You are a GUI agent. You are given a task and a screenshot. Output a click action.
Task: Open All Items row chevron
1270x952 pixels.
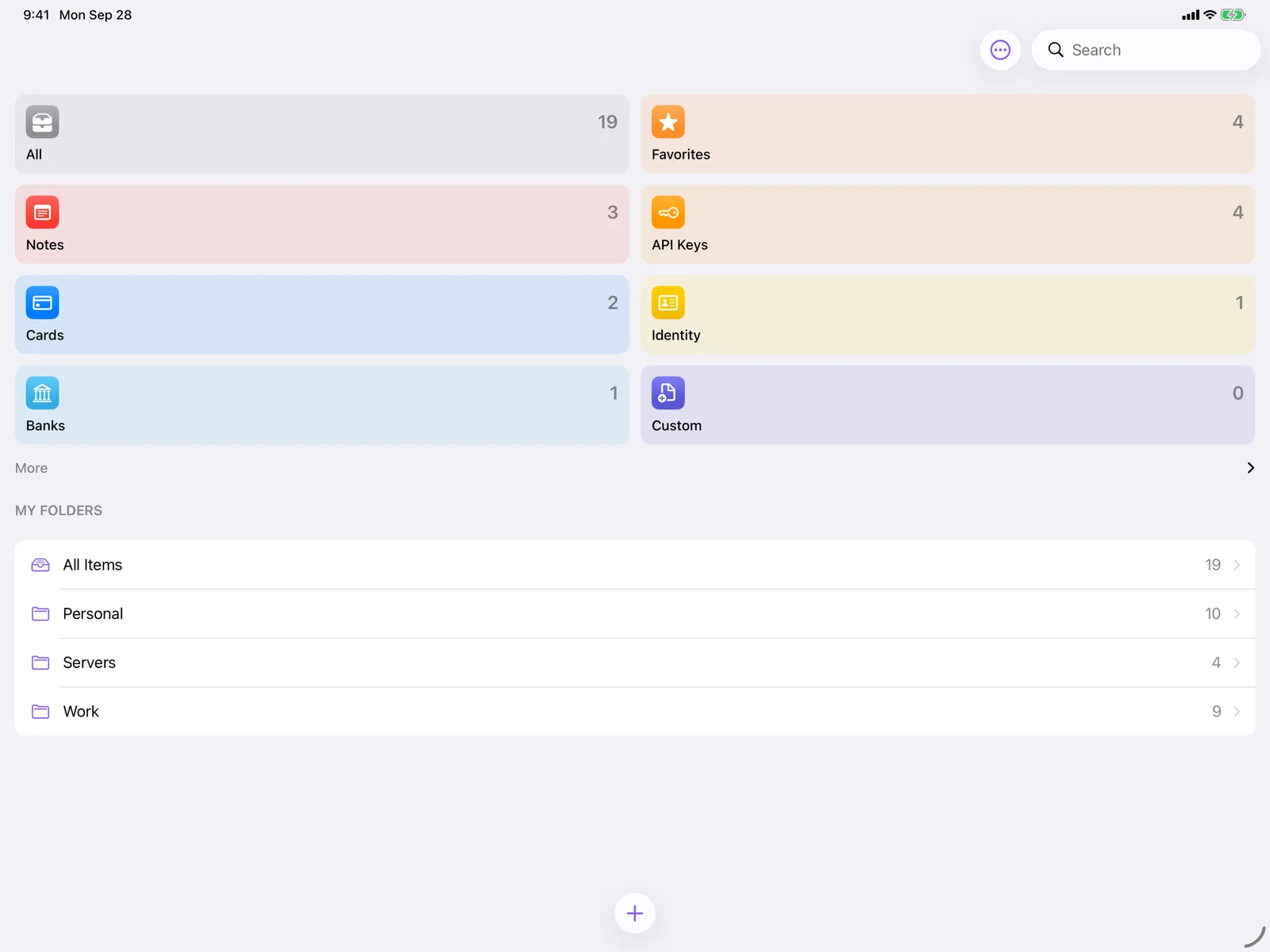[x=1237, y=565]
